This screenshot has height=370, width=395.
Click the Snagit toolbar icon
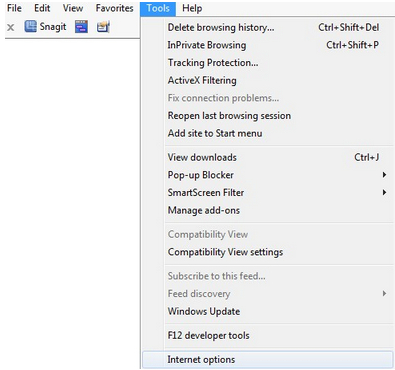coord(30,26)
